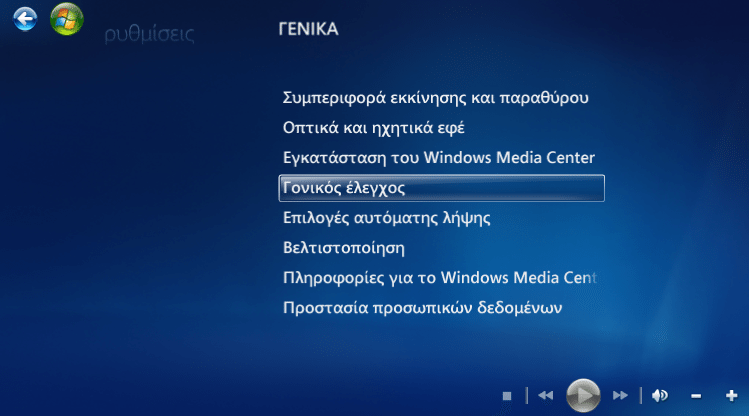Image resolution: width=749 pixels, height=416 pixels.
Task: Stop playback with the square stop button
Action: tap(507, 395)
